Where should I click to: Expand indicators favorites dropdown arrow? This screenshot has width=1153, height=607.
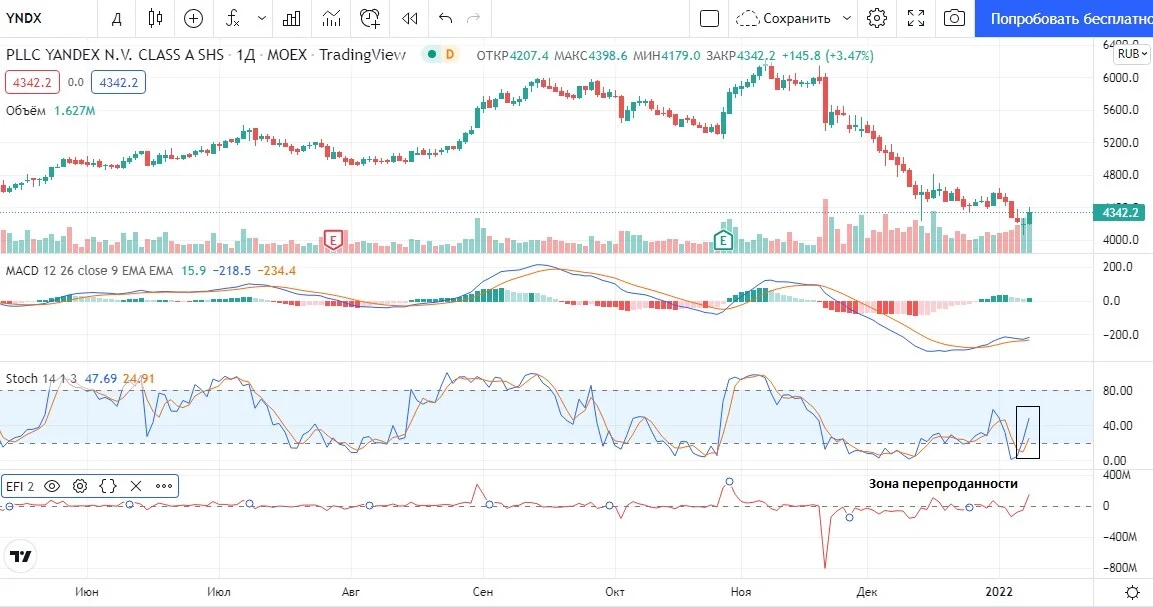(x=262, y=18)
